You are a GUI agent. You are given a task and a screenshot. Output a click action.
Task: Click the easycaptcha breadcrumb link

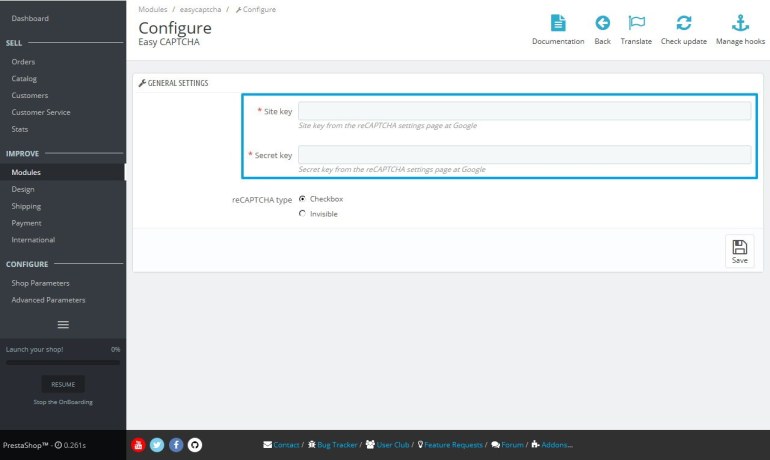click(200, 9)
